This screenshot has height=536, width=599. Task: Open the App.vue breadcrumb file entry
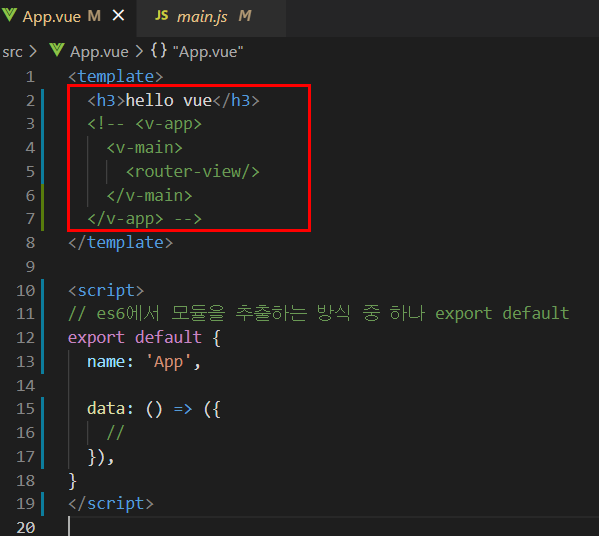[x=99, y=52]
